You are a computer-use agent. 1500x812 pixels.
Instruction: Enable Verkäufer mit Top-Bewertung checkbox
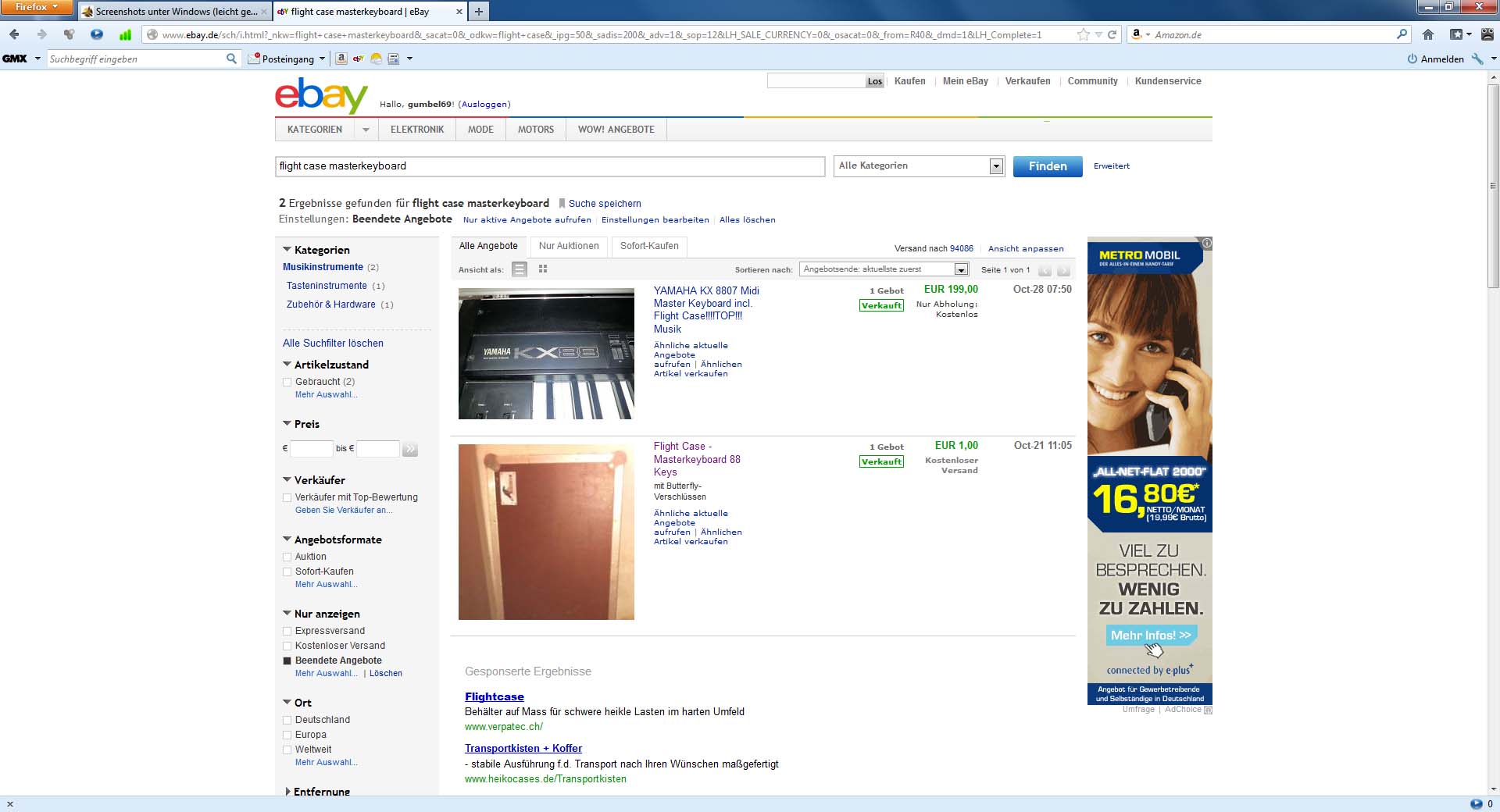coord(287,497)
